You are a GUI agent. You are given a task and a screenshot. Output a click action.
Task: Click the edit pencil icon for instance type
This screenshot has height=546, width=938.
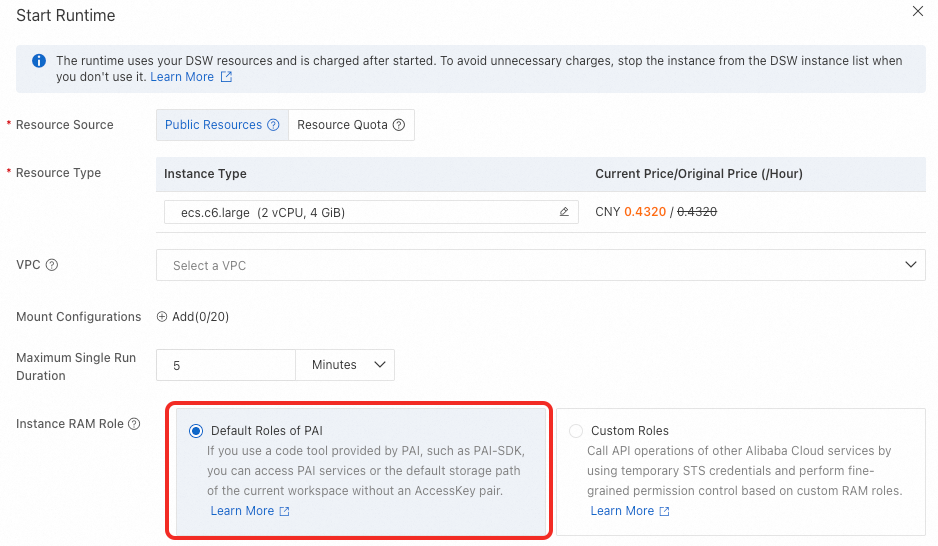(x=564, y=212)
